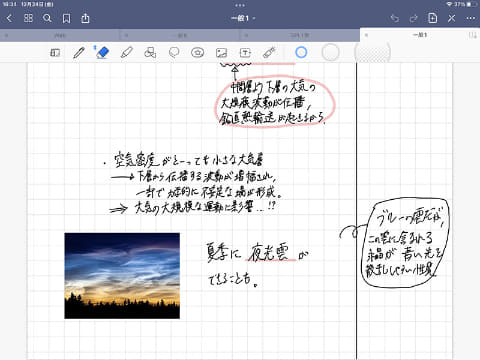Select the Highlighter tool
This screenshot has height=360, width=480.
coord(127,53)
